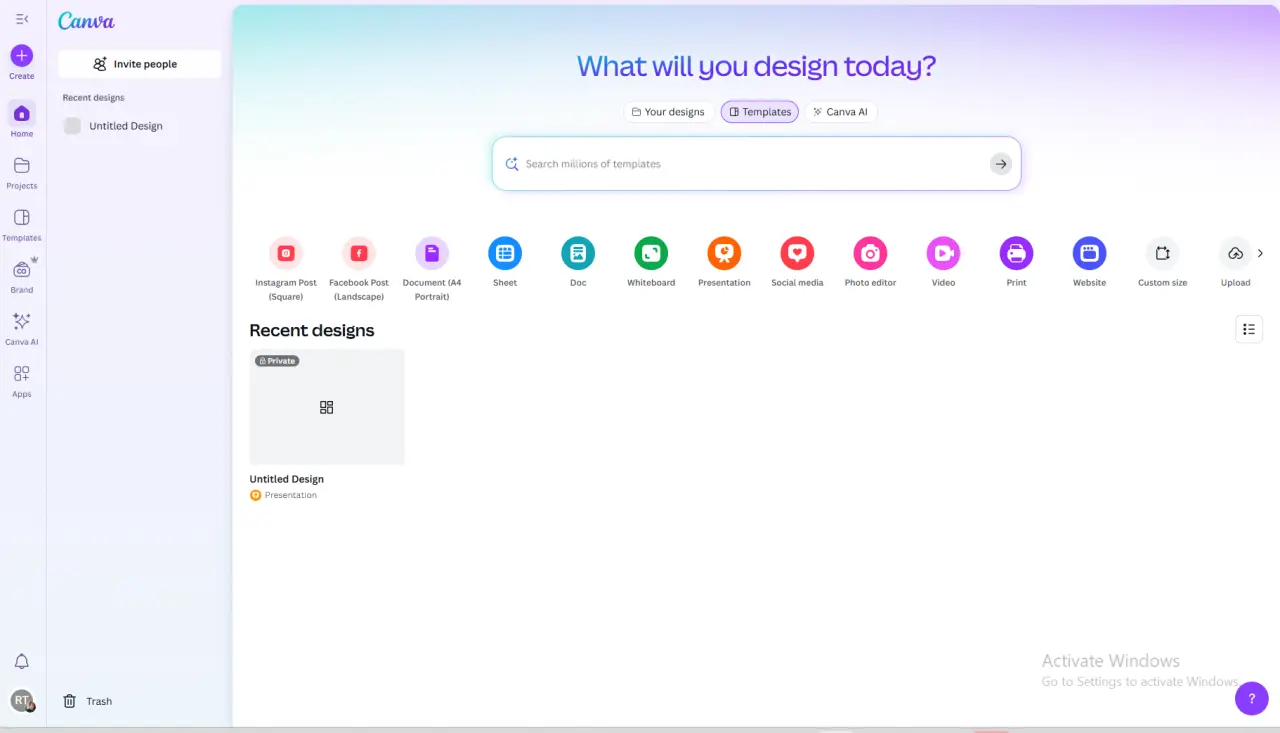Open the Untitled Design thumbnail

coord(327,407)
